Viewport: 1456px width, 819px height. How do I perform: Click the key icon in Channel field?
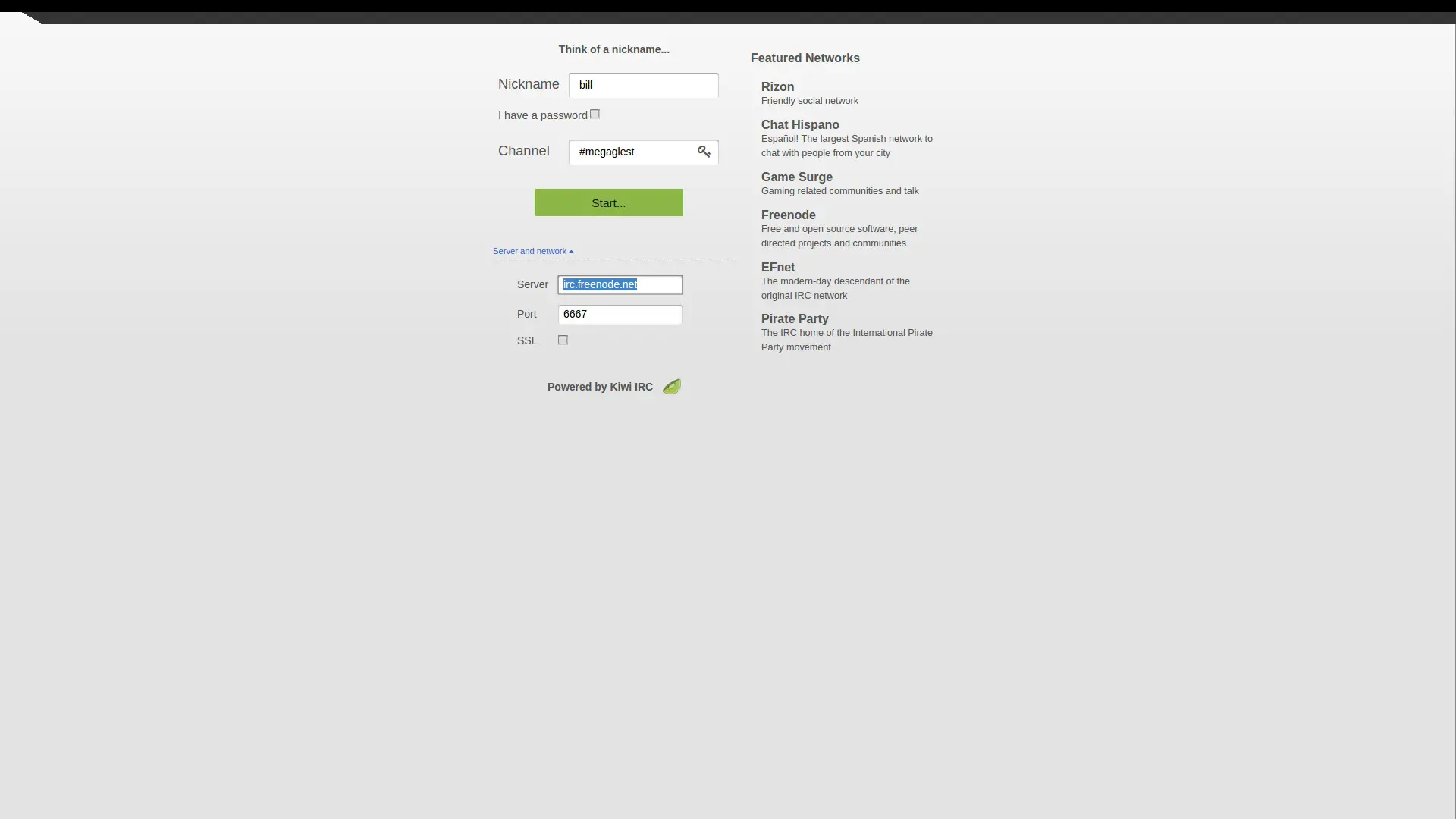coord(704,152)
